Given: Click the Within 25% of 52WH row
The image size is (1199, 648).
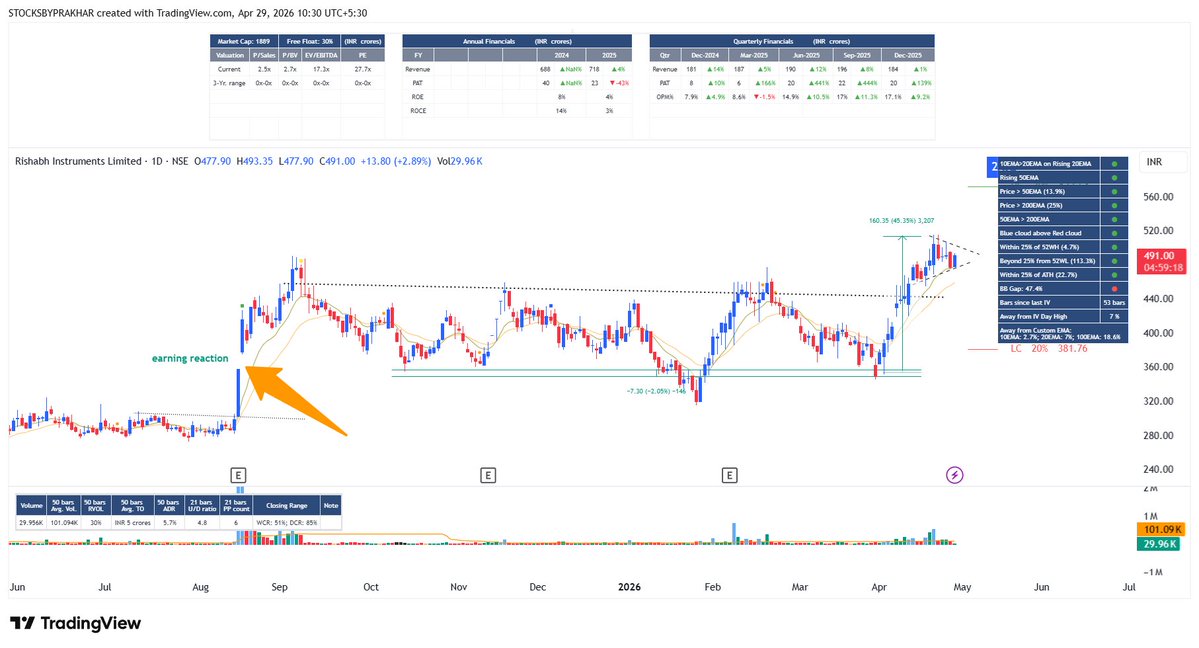Looking at the screenshot, I should click(x=1063, y=246).
